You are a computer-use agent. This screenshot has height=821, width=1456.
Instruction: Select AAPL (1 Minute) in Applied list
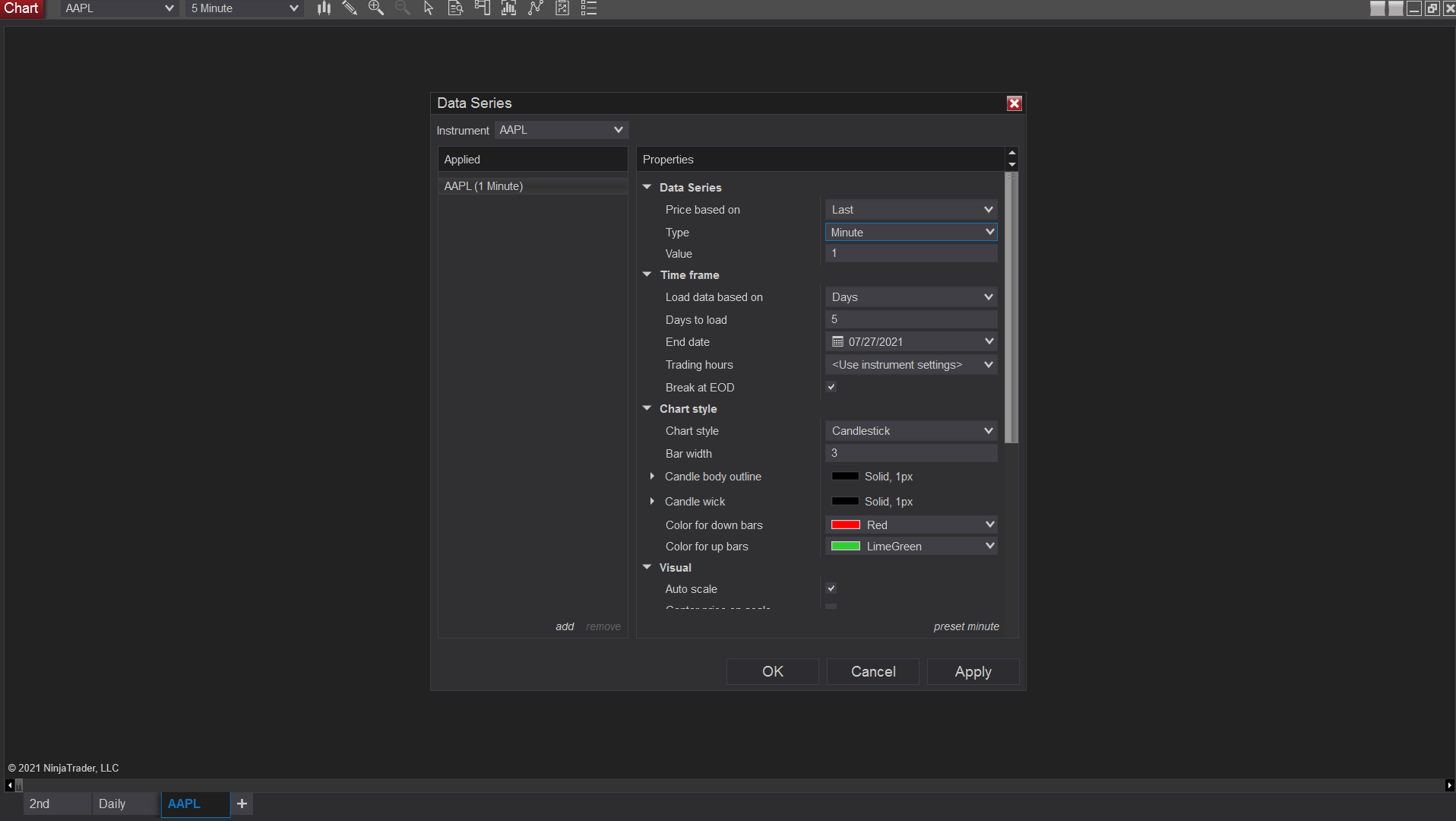(533, 186)
